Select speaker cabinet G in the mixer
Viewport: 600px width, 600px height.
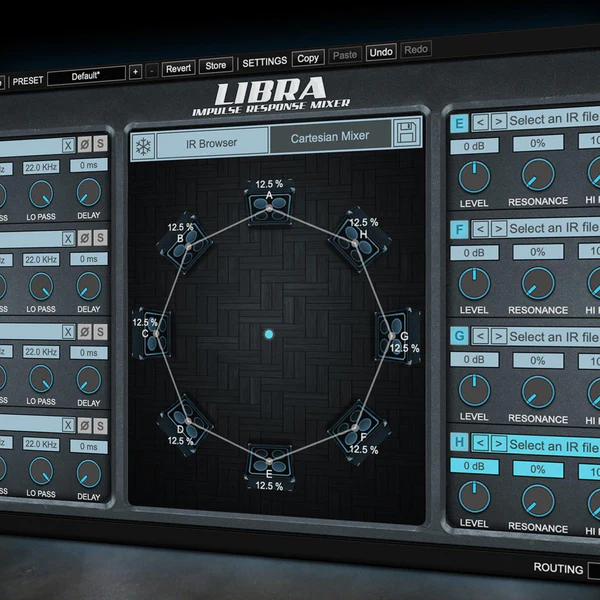398,336
